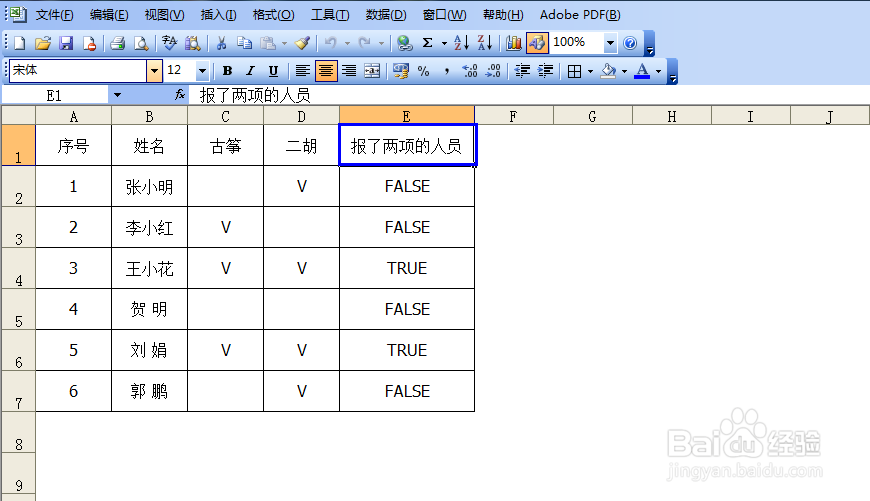
Task: Open the font size dropdown
Action: (202, 70)
